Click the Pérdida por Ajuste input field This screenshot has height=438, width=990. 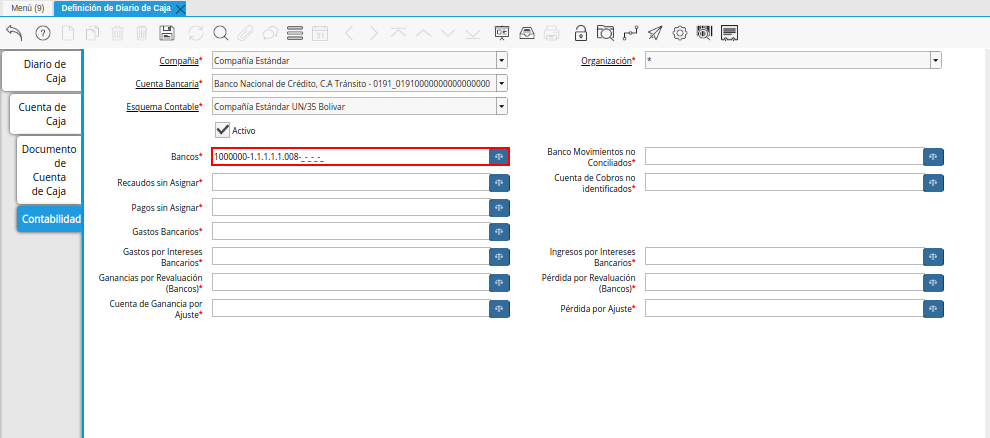(784, 309)
